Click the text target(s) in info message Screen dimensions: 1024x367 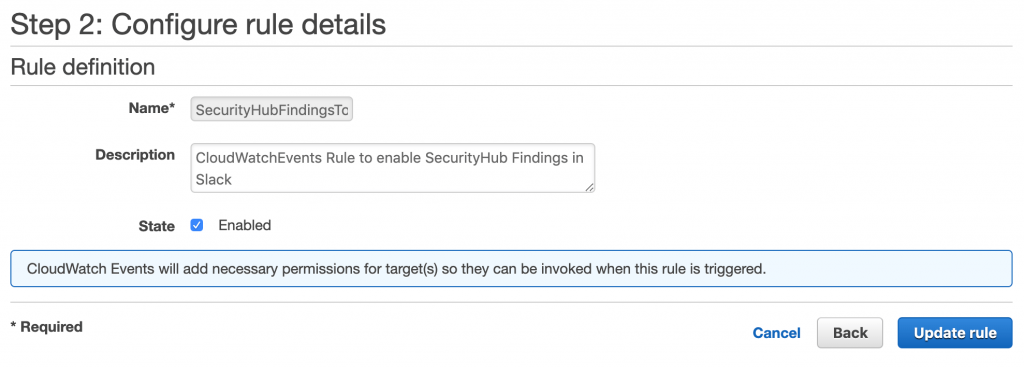[409, 269]
